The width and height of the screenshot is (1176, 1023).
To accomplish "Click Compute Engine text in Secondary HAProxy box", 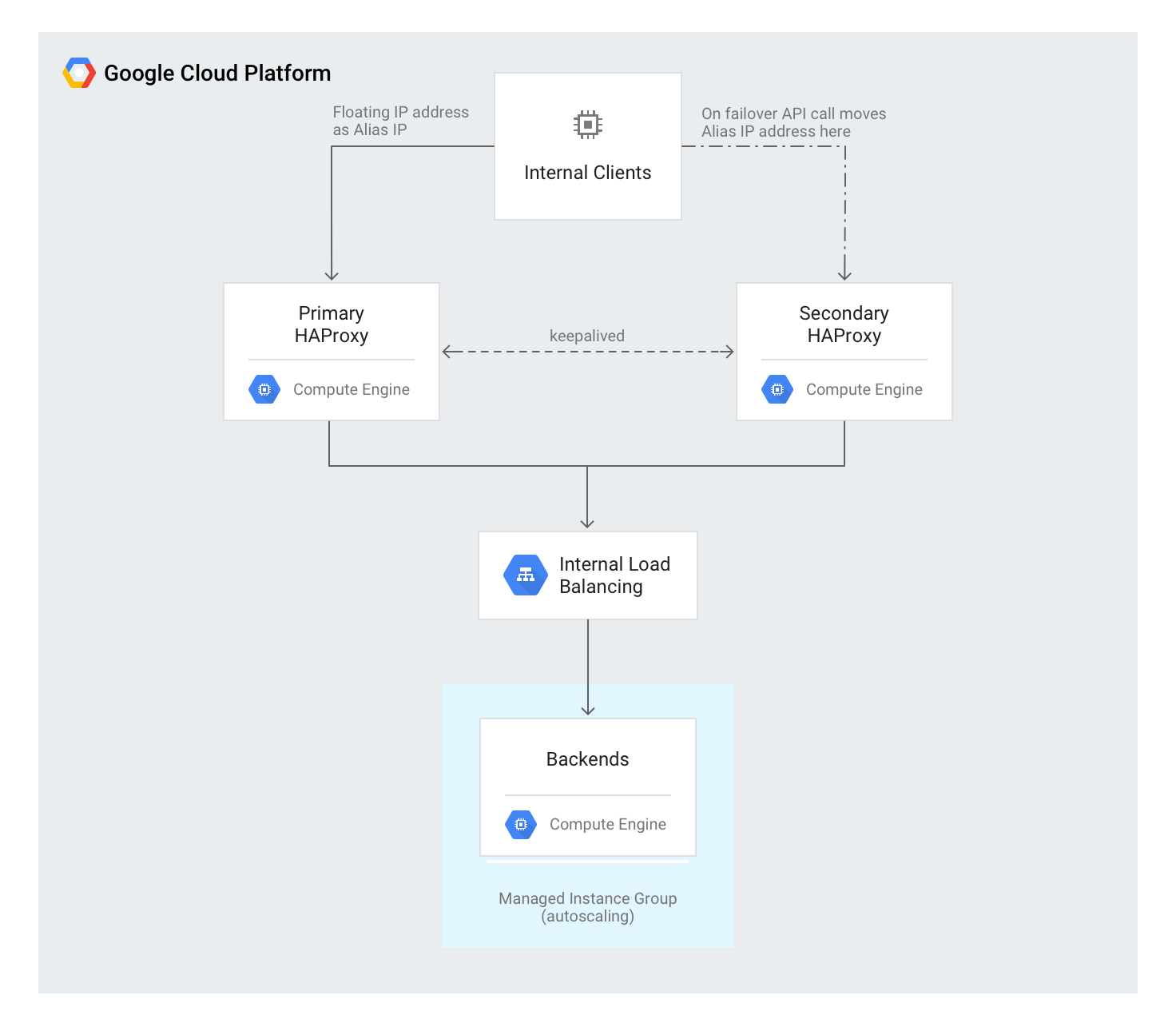I will pos(864,389).
